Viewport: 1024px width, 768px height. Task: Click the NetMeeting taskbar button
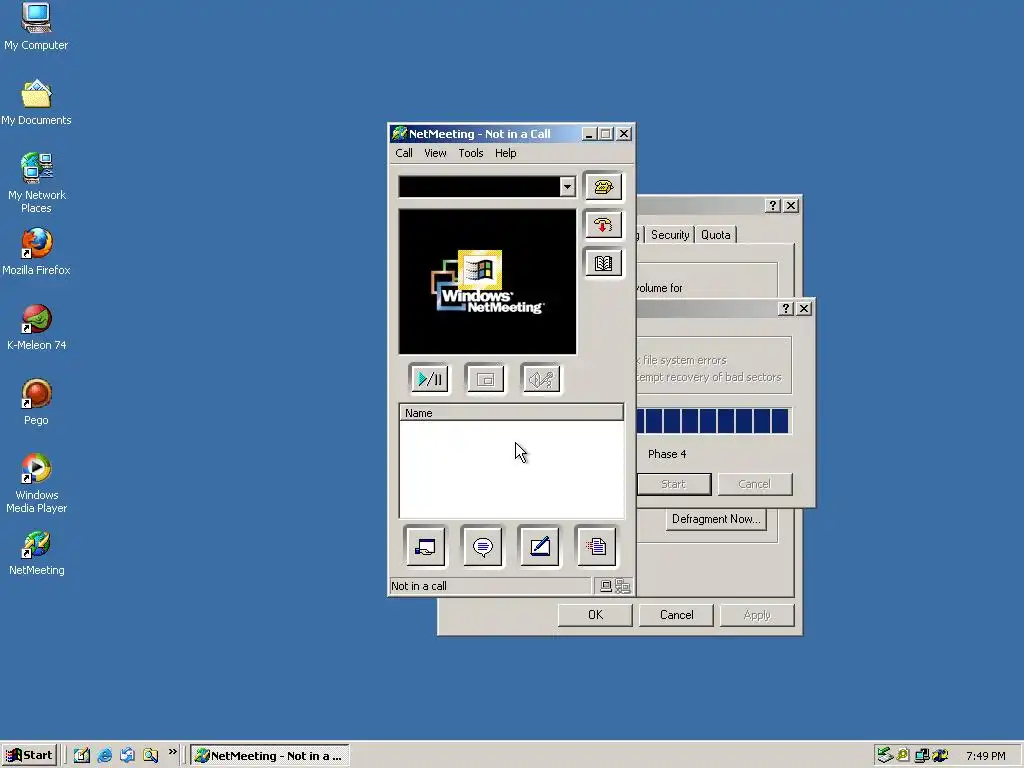pos(270,756)
